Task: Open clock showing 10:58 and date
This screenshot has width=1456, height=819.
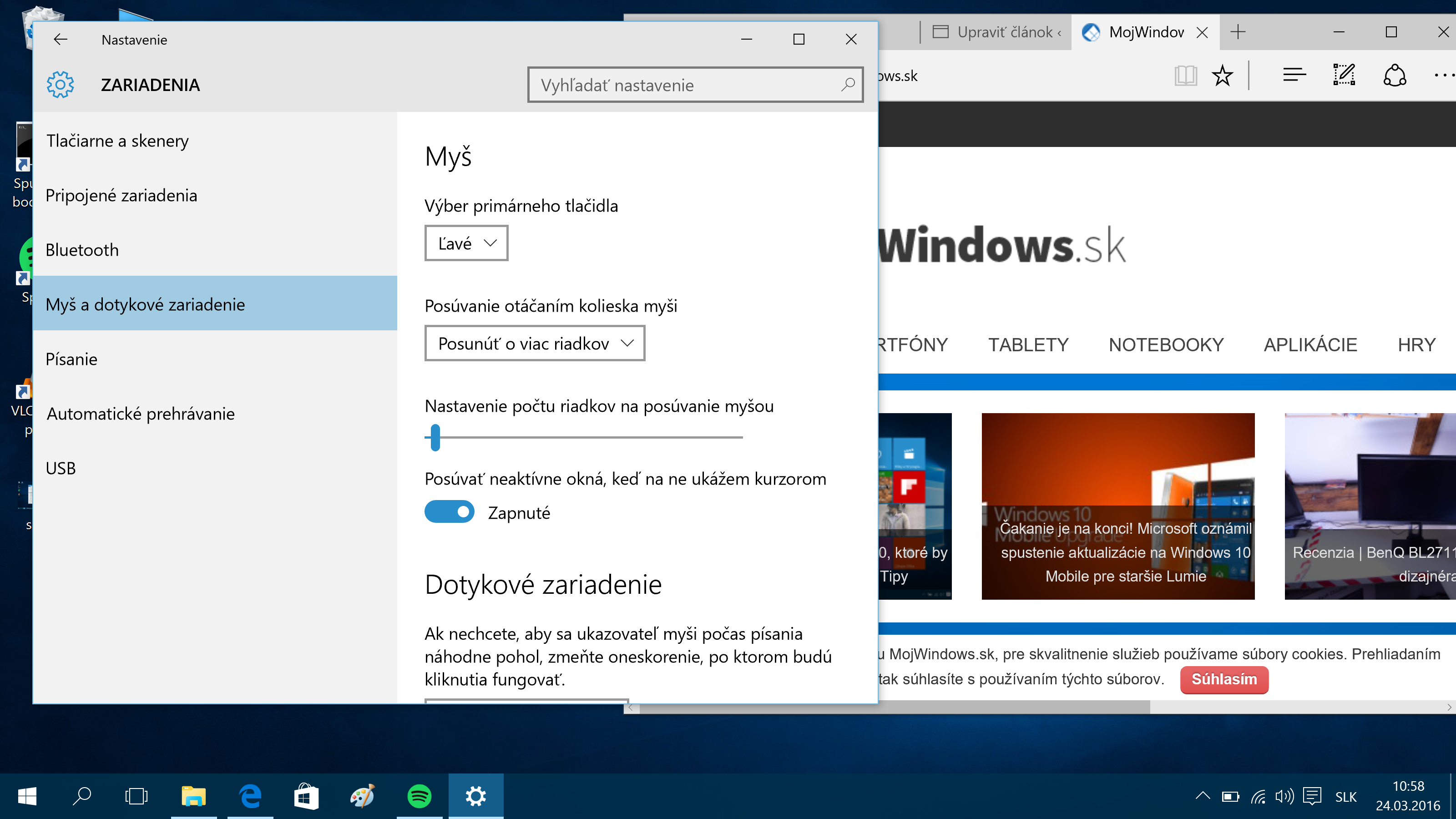Action: click(1408, 796)
